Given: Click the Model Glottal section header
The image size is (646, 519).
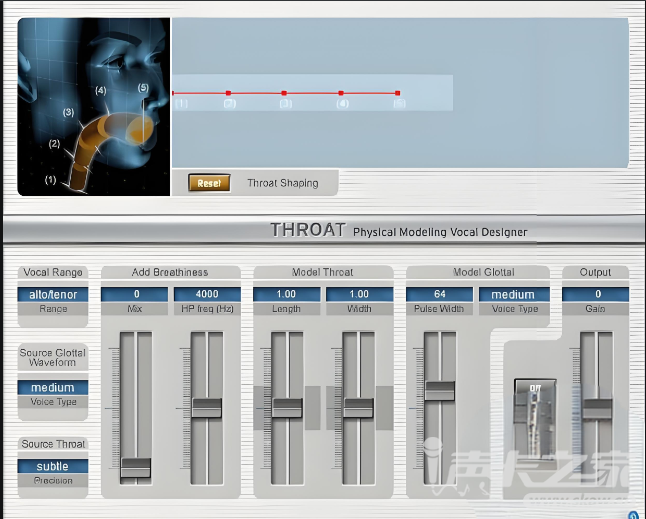Looking at the screenshot, I should 484,272.
